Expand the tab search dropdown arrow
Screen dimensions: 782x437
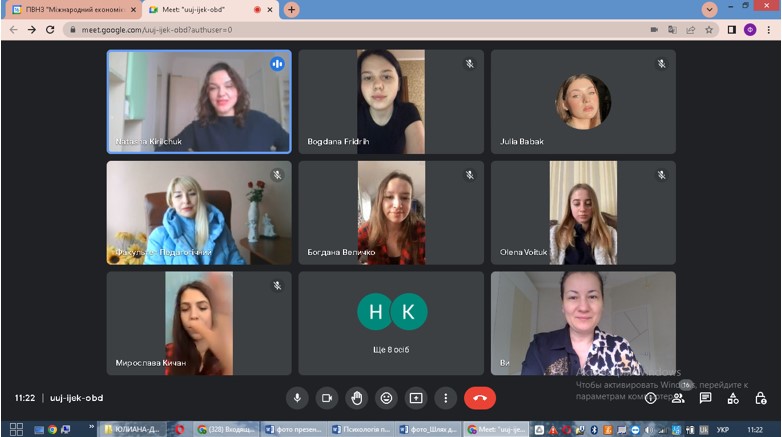709,9
